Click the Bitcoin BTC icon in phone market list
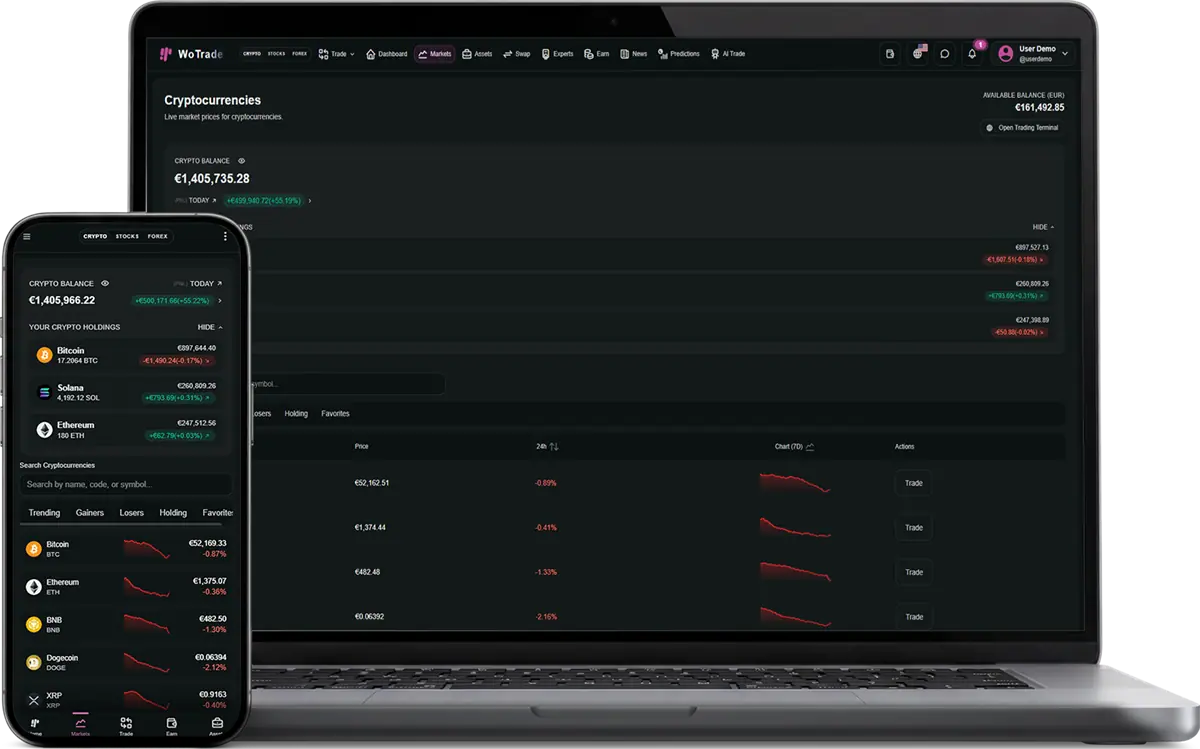1200x749 pixels. [x=33, y=549]
